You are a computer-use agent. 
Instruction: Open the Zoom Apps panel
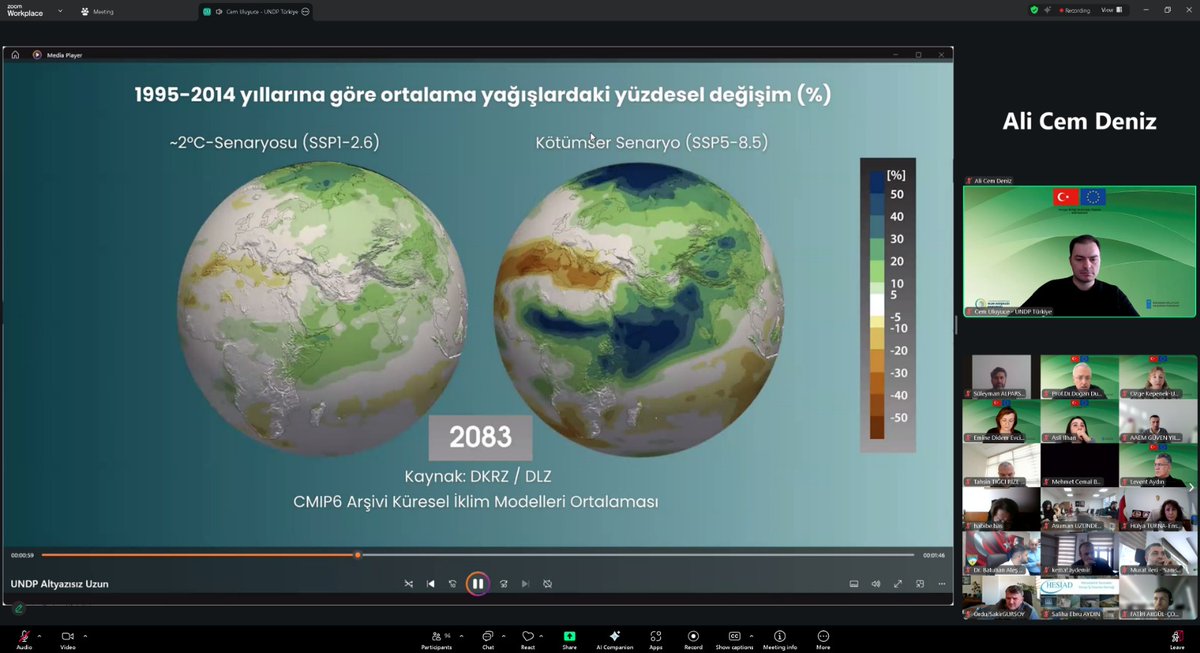coord(655,638)
